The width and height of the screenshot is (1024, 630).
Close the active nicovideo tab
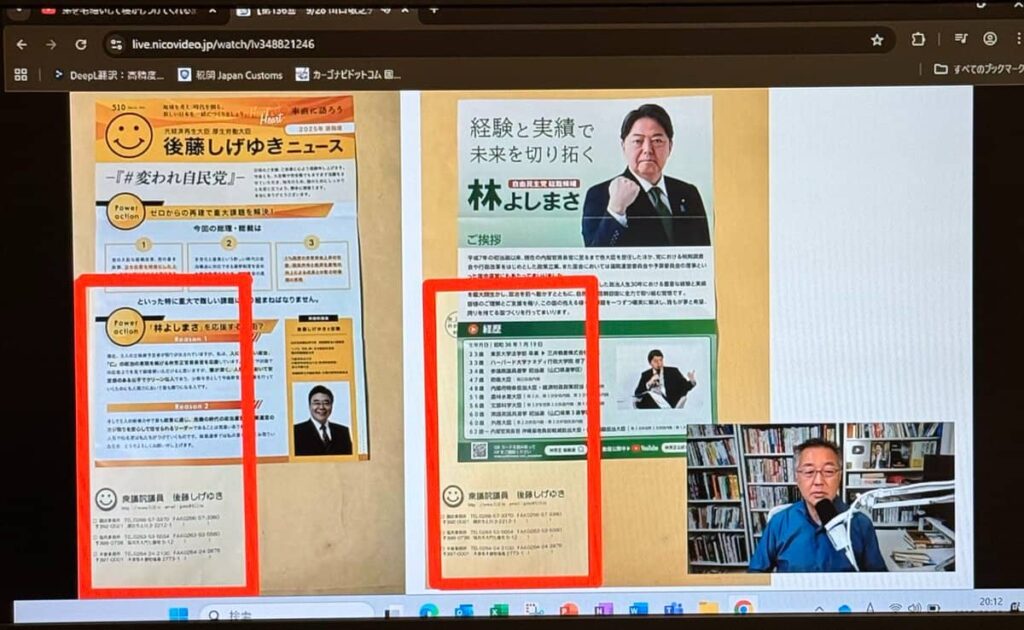point(405,10)
